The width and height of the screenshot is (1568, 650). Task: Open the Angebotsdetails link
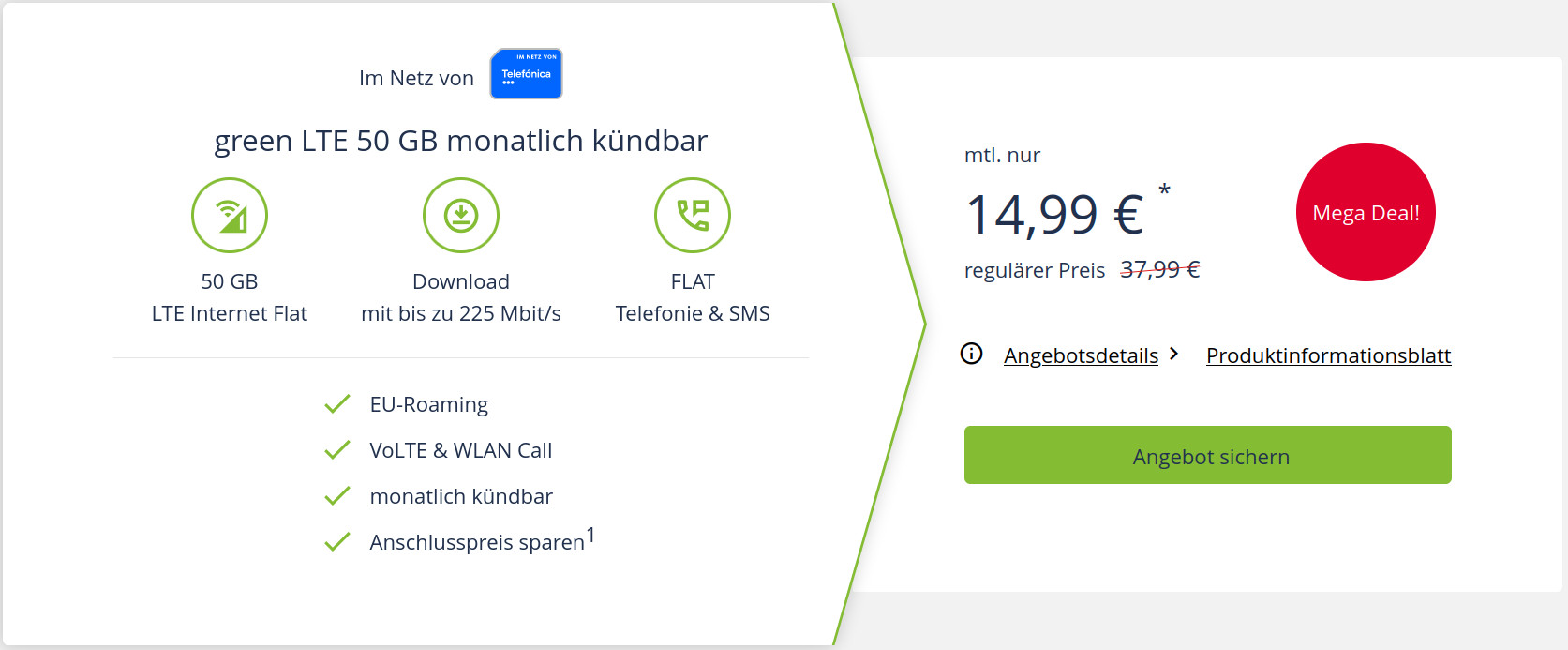click(1081, 355)
